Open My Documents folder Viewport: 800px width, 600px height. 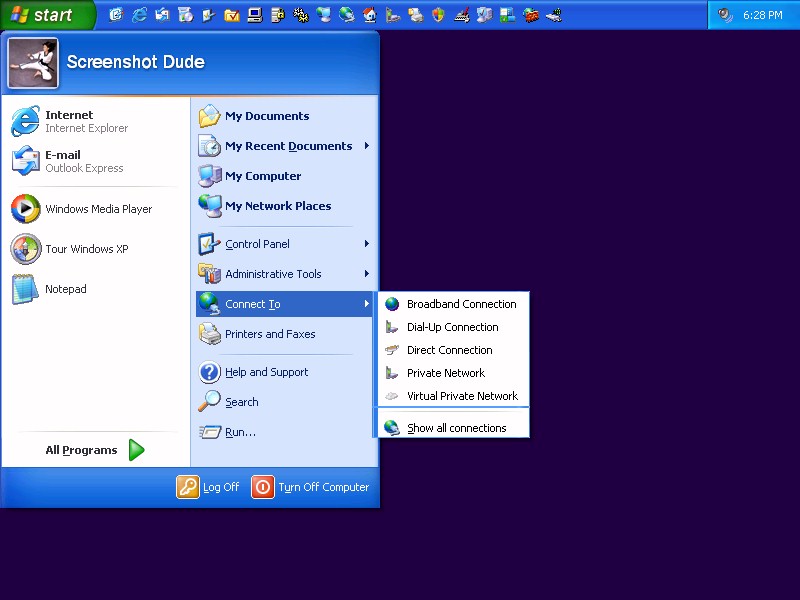click(266, 116)
